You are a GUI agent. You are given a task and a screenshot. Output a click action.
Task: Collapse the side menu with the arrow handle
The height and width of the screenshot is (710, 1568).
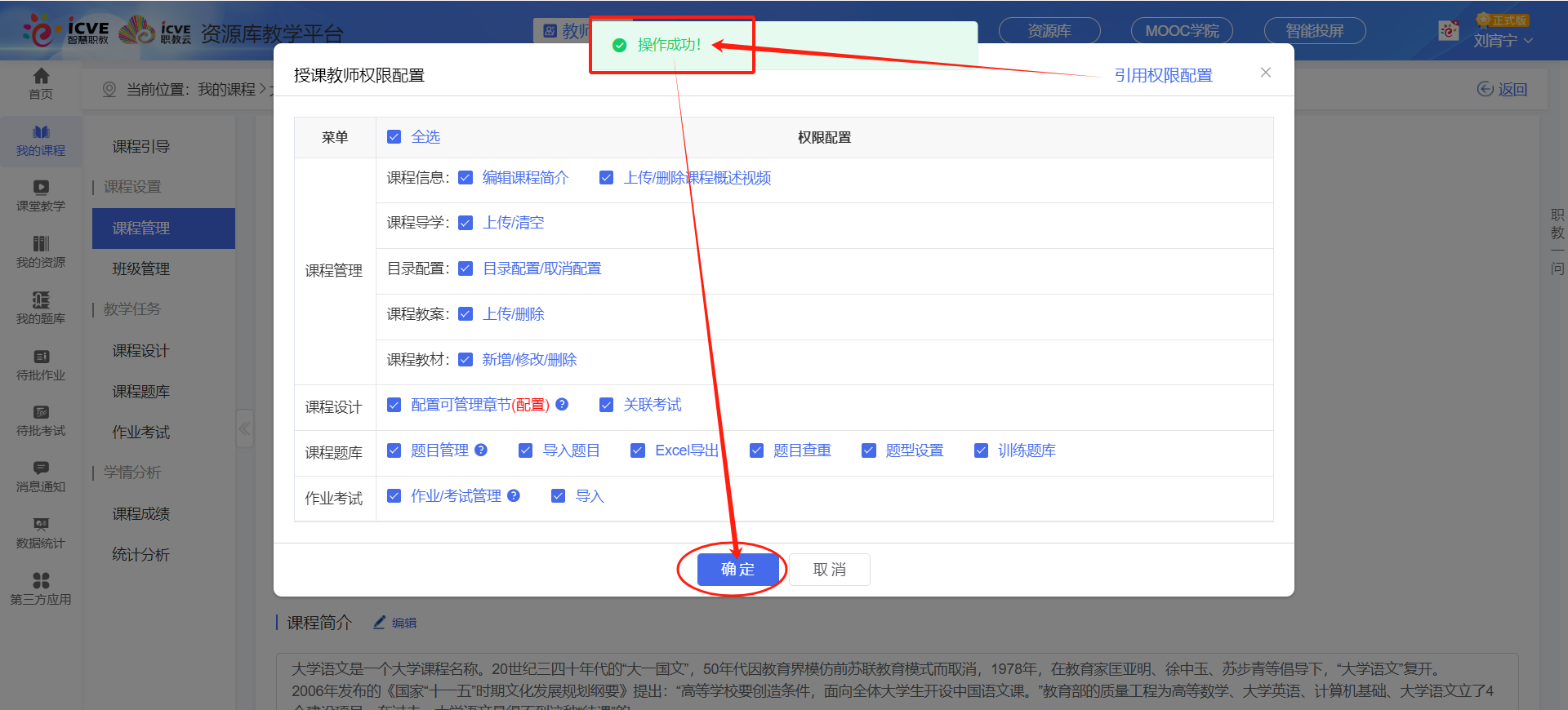(244, 428)
